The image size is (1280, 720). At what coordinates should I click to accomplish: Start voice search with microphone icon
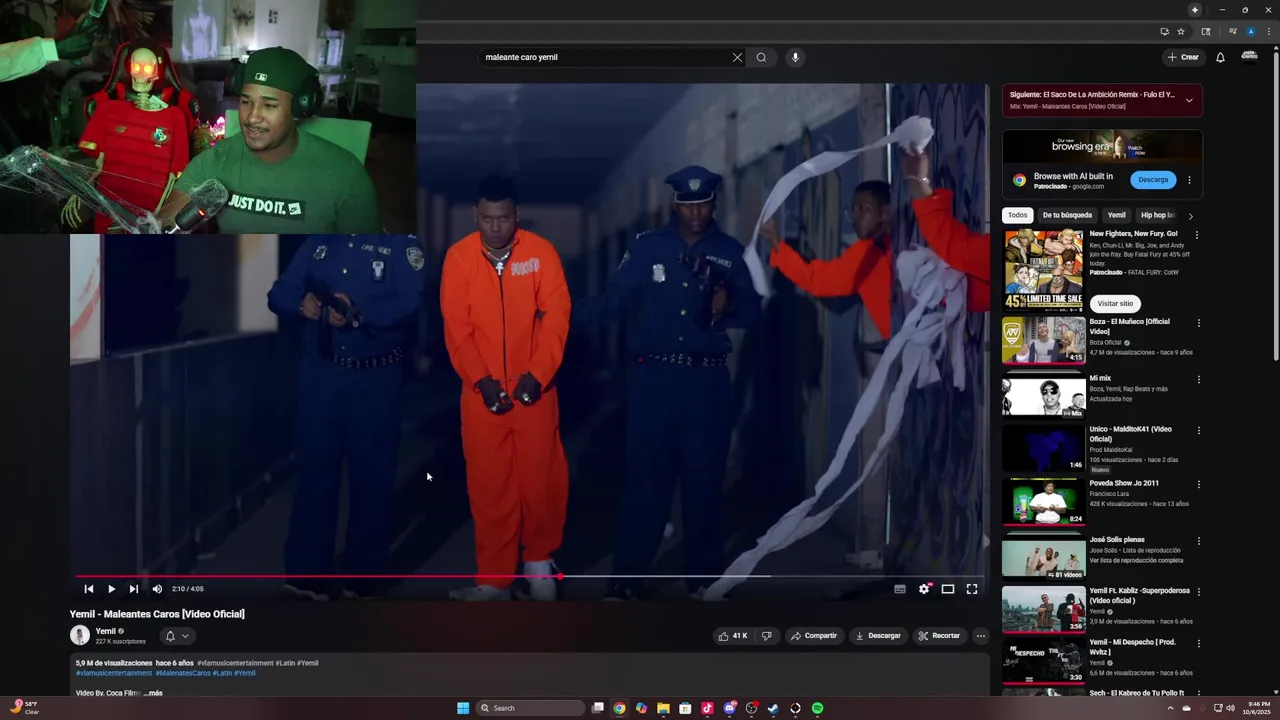click(795, 57)
